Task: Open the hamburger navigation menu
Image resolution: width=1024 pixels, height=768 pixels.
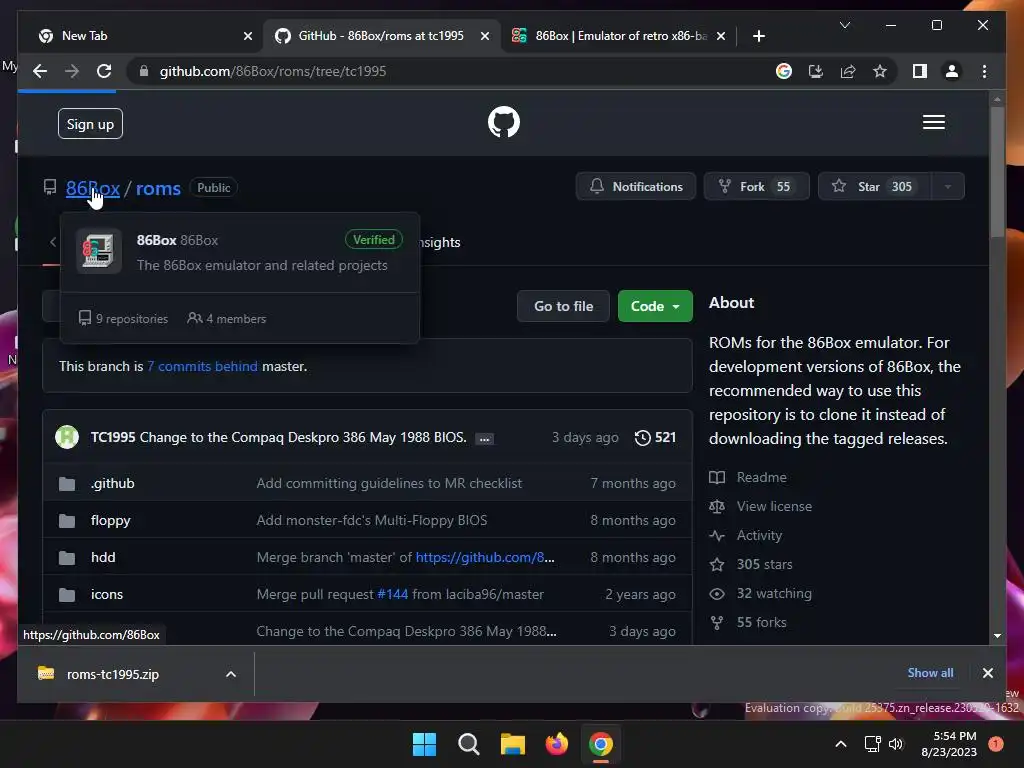Action: click(933, 122)
